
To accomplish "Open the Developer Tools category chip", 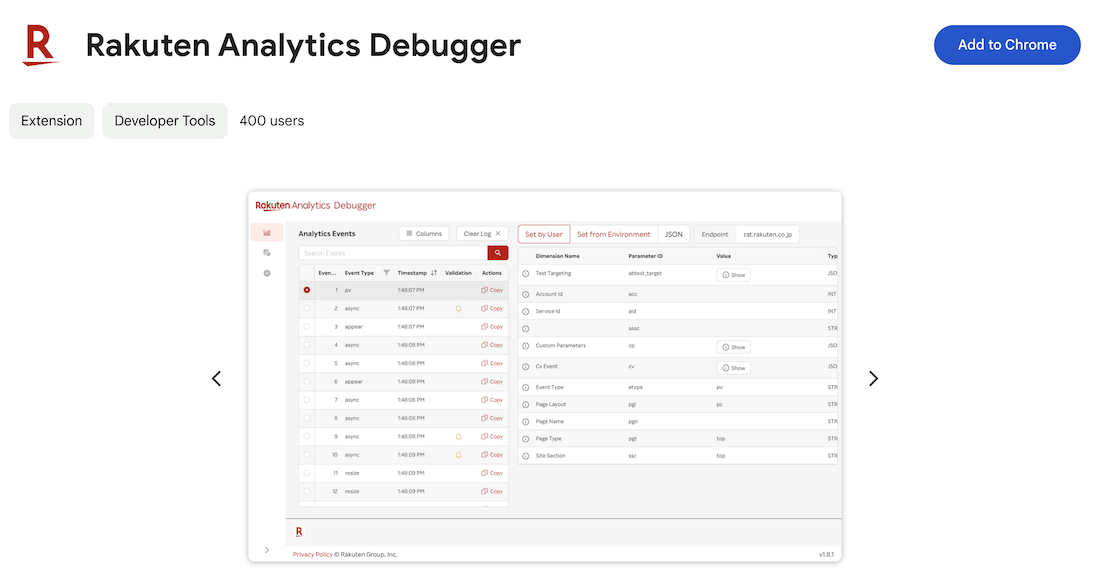I will (165, 121).
